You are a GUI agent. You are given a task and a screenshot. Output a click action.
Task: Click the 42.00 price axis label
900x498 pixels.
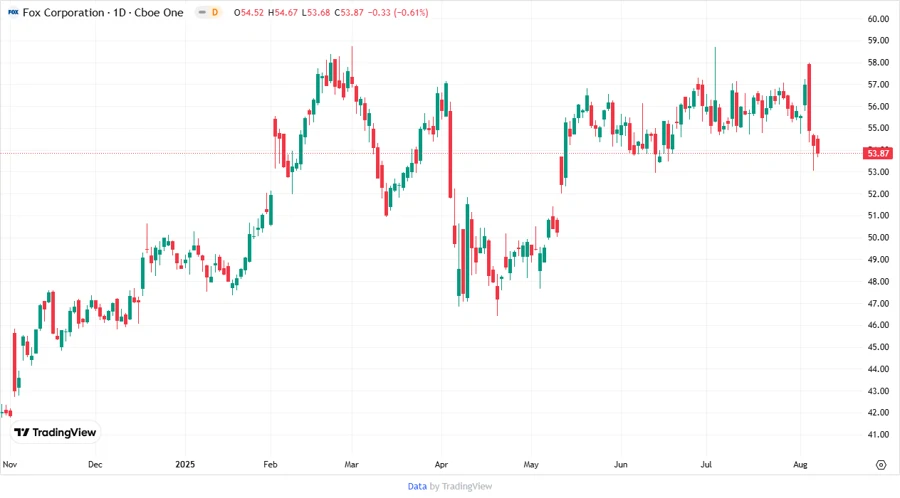[878, 413]
